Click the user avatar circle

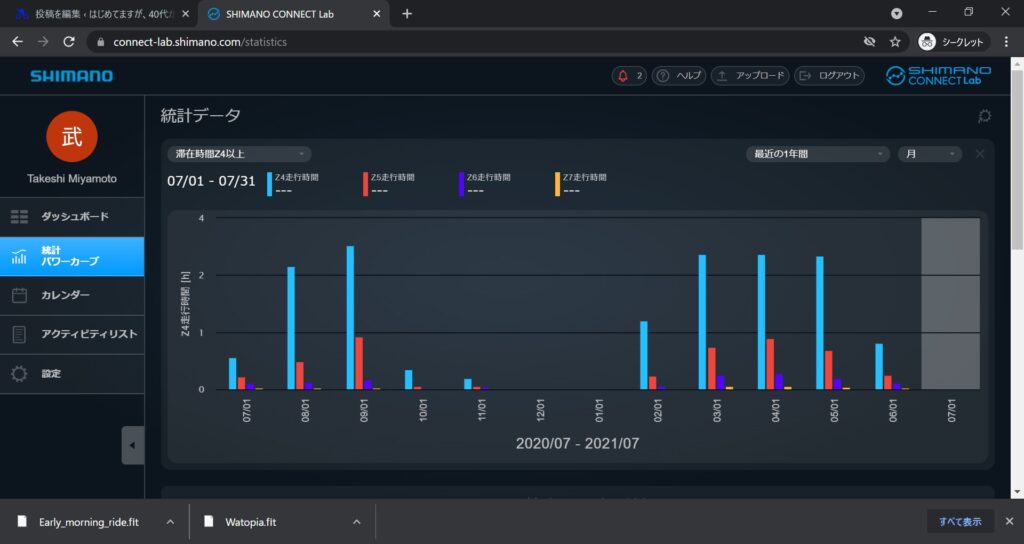pos(72,136)
